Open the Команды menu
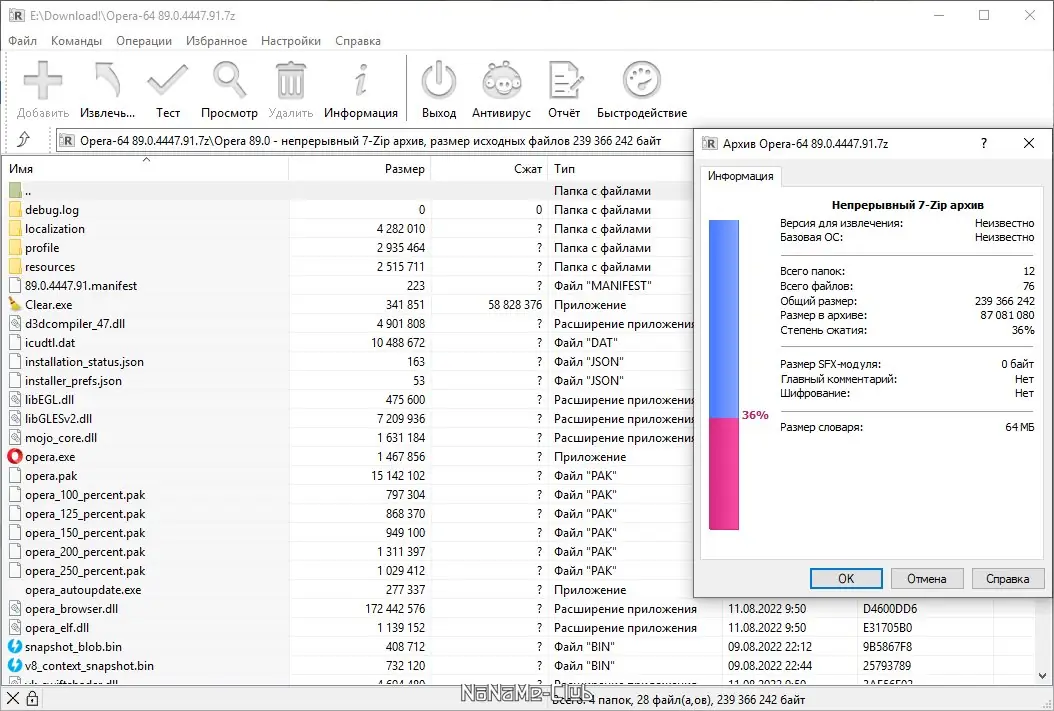The width and height of the screenshot is (1054, 711). coord(77,41)
